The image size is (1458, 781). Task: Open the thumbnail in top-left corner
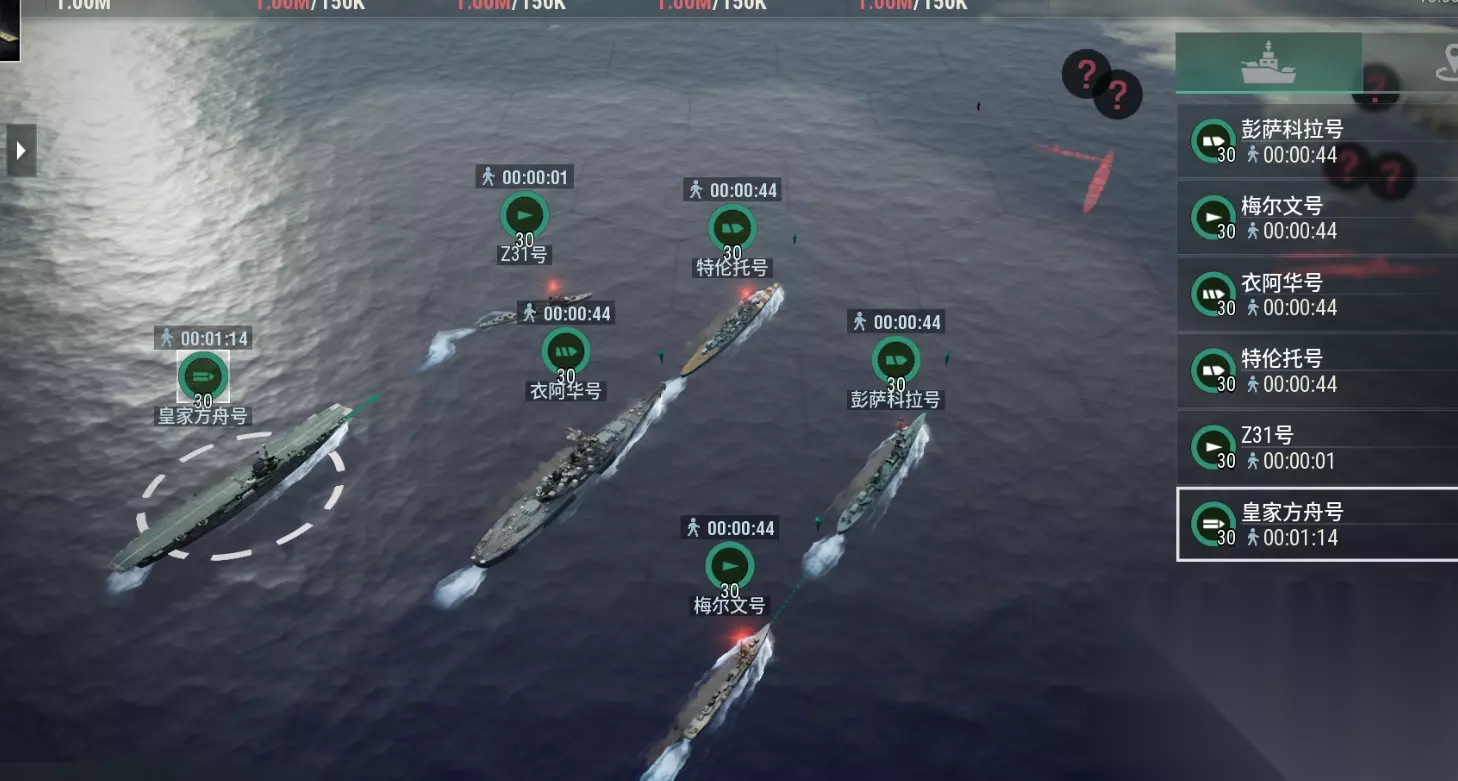point(9,30)
